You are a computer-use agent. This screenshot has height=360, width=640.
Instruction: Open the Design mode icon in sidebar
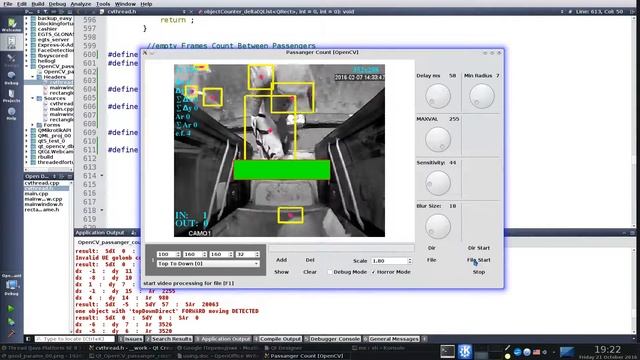[x=11, y=60]
